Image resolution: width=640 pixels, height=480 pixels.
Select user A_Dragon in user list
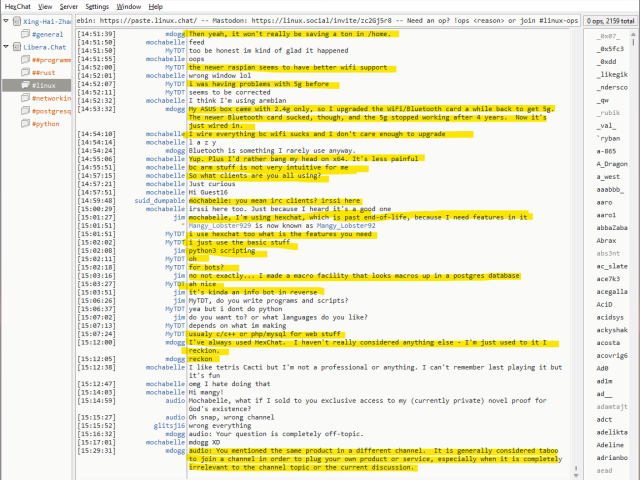[611, 163]
